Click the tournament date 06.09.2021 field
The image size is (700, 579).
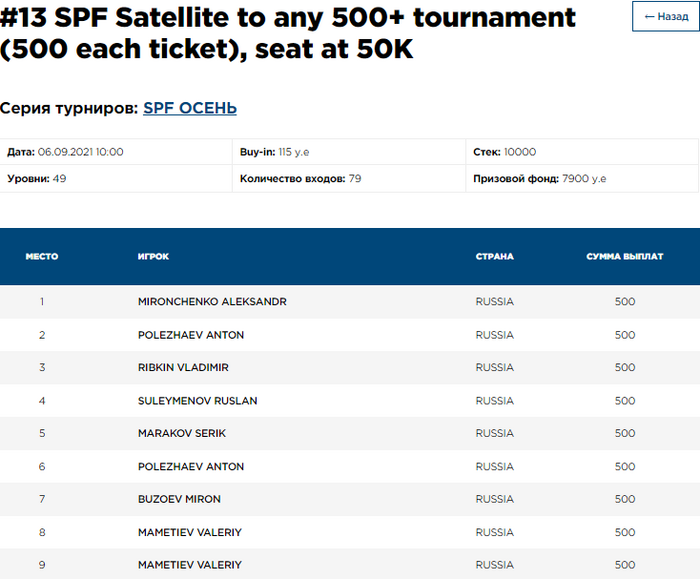65,152
